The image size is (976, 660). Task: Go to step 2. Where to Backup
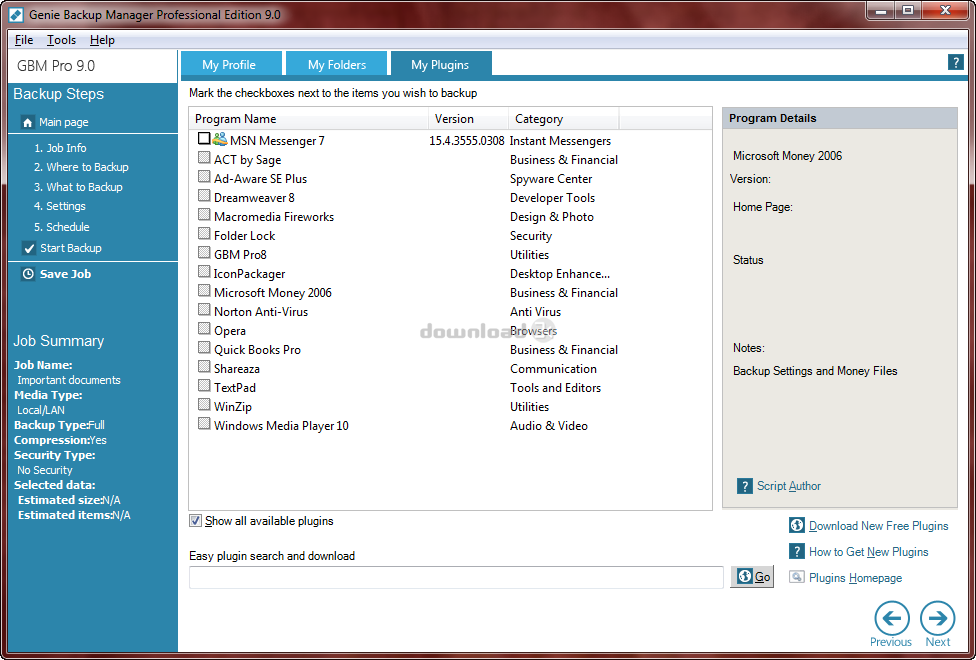coord(82,167)
